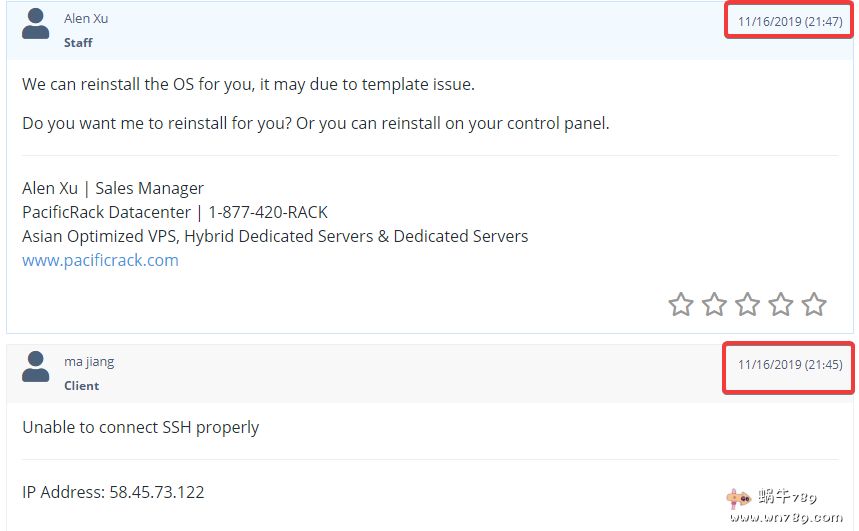Click the Staff role label
Viewport: 859px width, 531px height.
[x=78, y=43]
